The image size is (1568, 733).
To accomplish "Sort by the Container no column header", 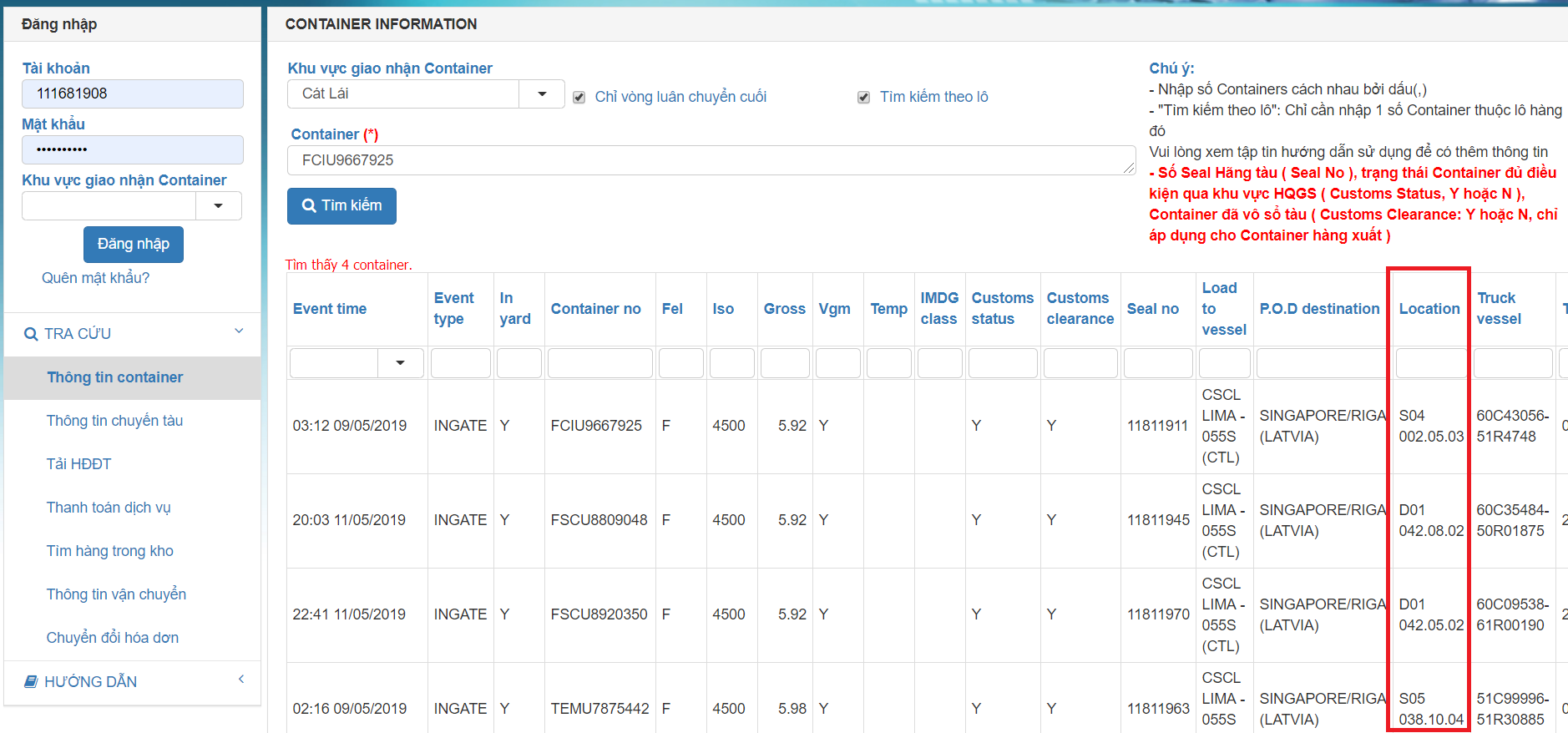I will click(x=595, y=309).
